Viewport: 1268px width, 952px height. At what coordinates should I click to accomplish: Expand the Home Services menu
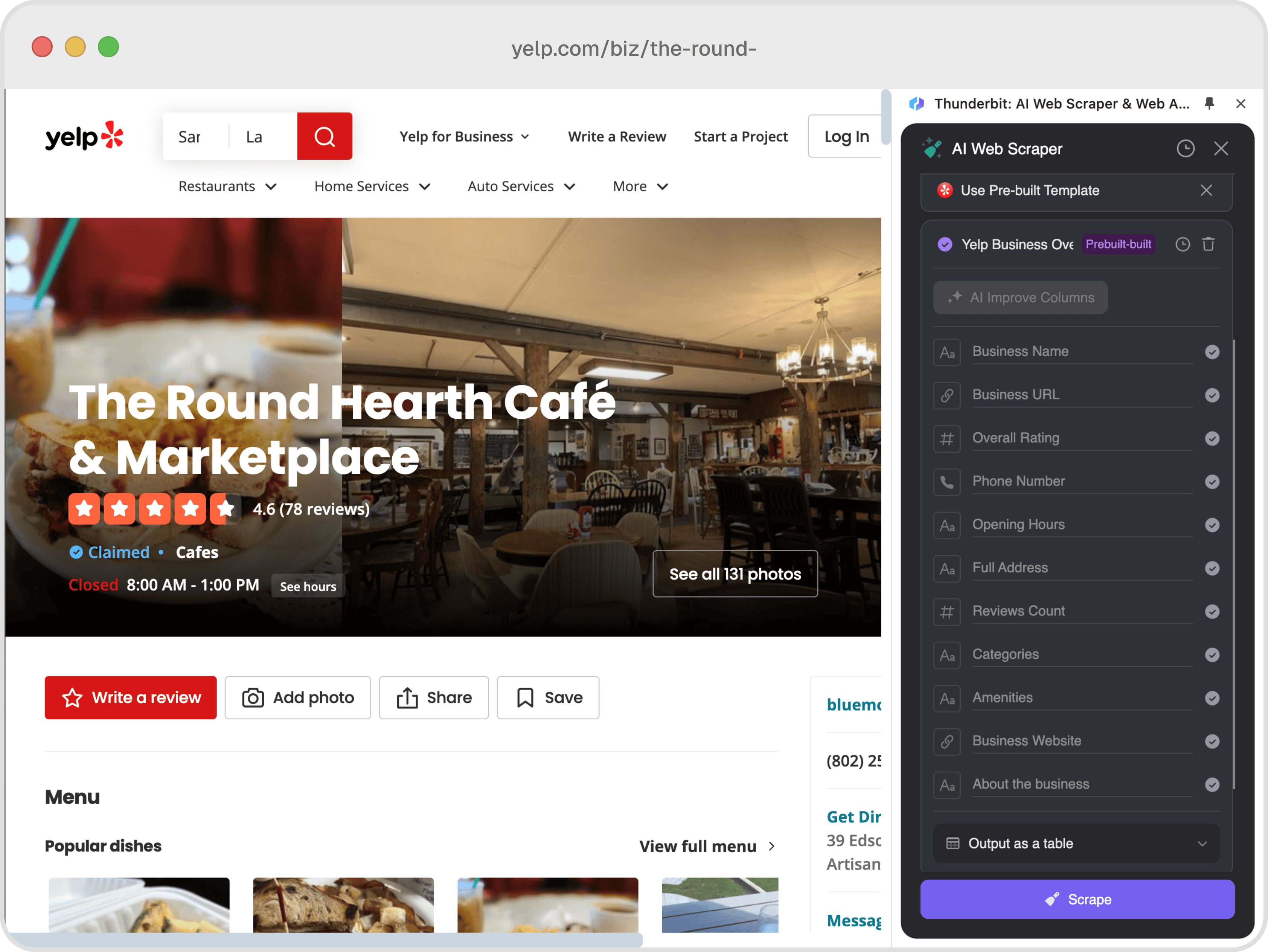(x=372, y=186)
